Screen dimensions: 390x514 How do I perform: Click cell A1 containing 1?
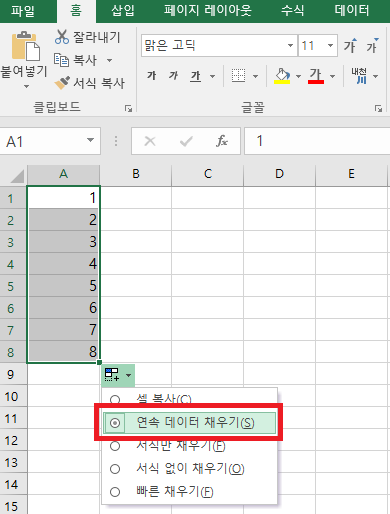(63, 198)
